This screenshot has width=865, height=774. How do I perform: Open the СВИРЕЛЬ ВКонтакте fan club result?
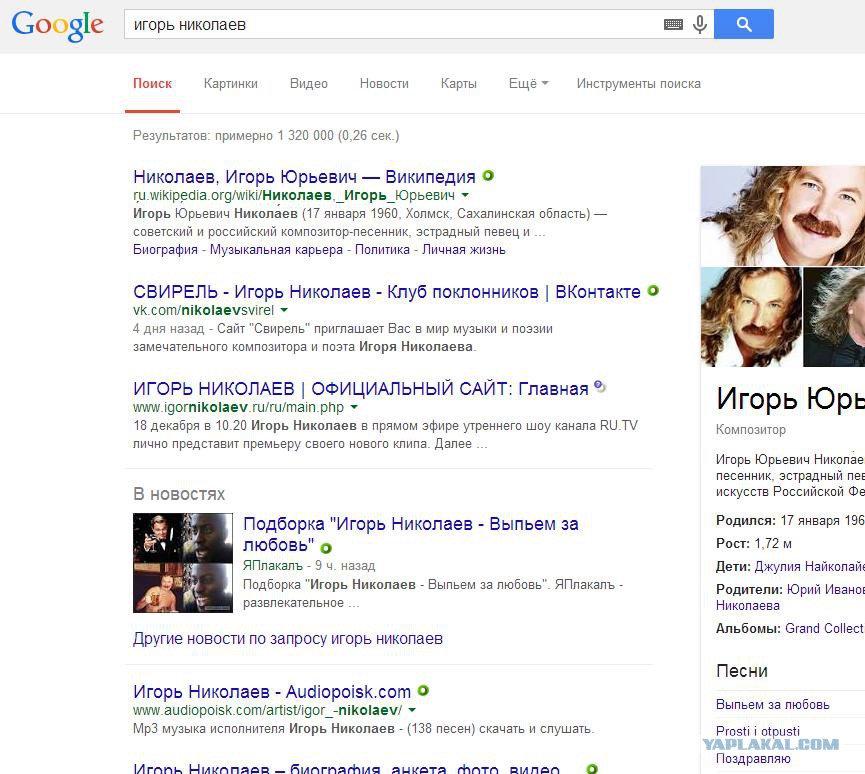387,292
